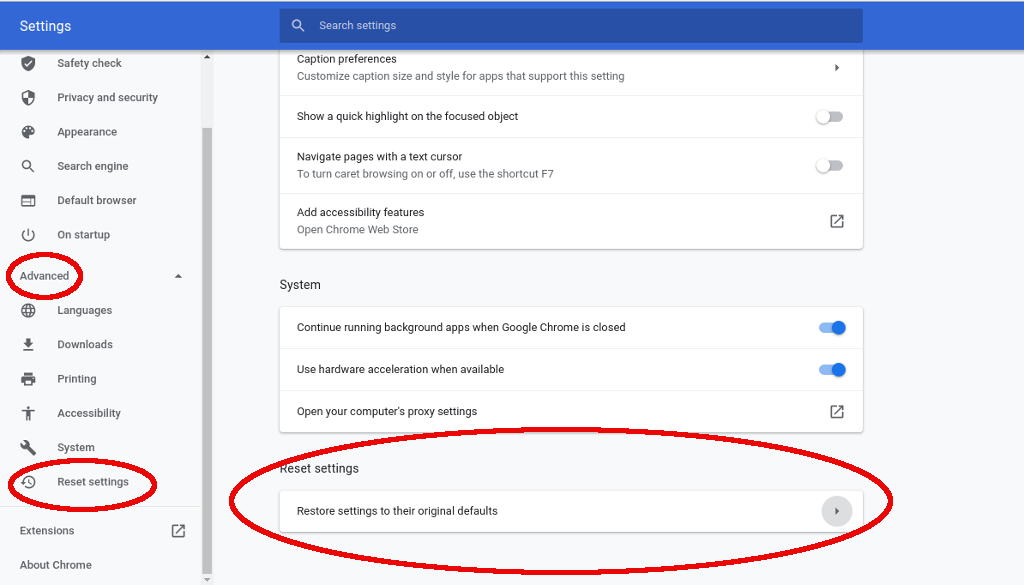Image resolution: width=1024 pixels, height=585 pixels.
Task: Focus the Search settings field
Action: tap(580, 26)
